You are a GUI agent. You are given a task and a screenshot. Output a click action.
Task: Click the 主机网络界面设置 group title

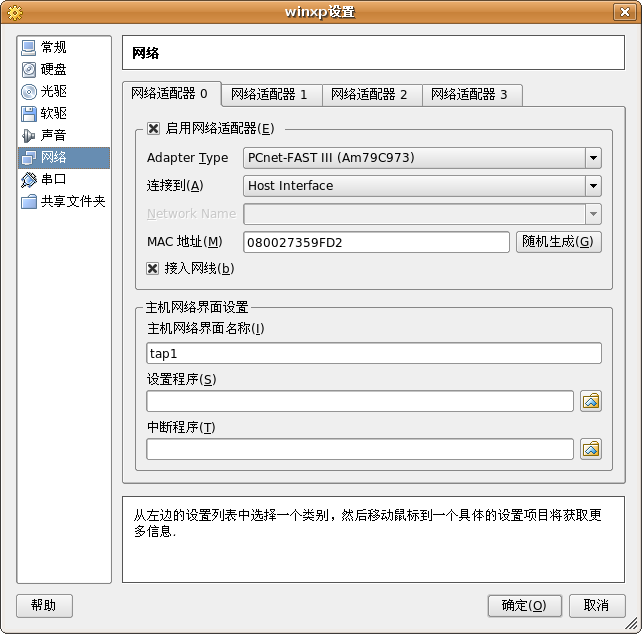click(197, 307)
